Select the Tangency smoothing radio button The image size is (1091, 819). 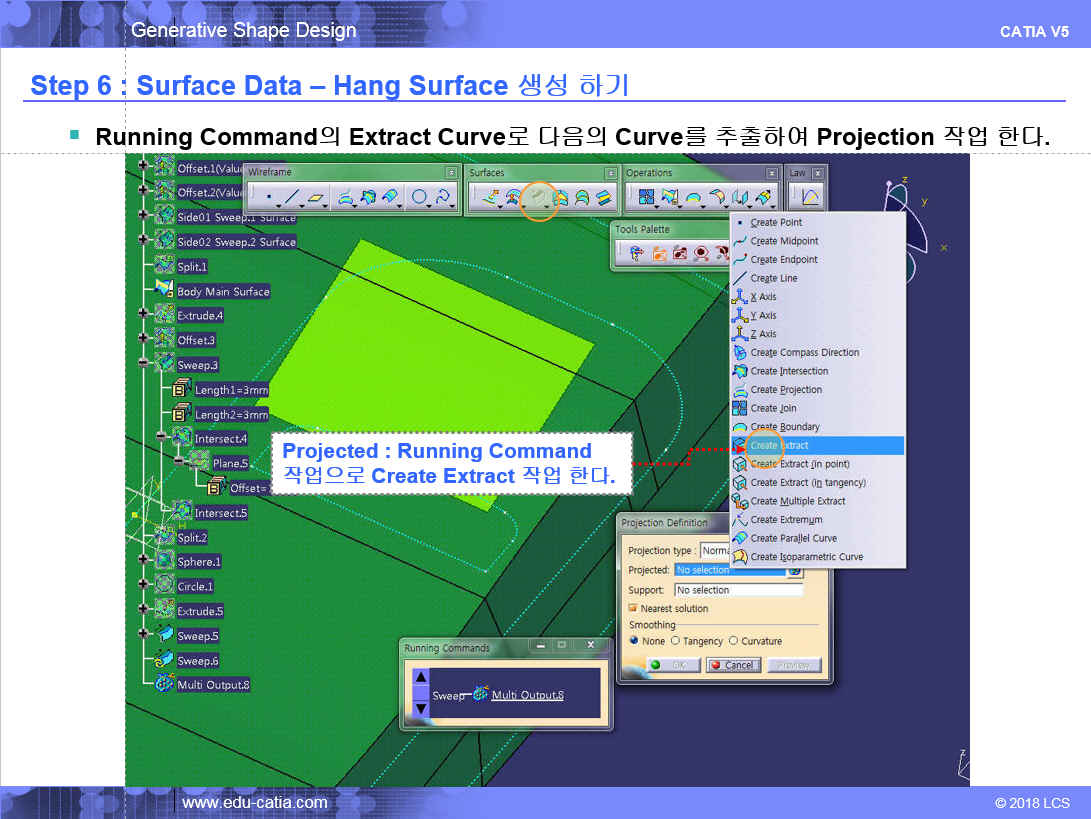coord(675,641)
